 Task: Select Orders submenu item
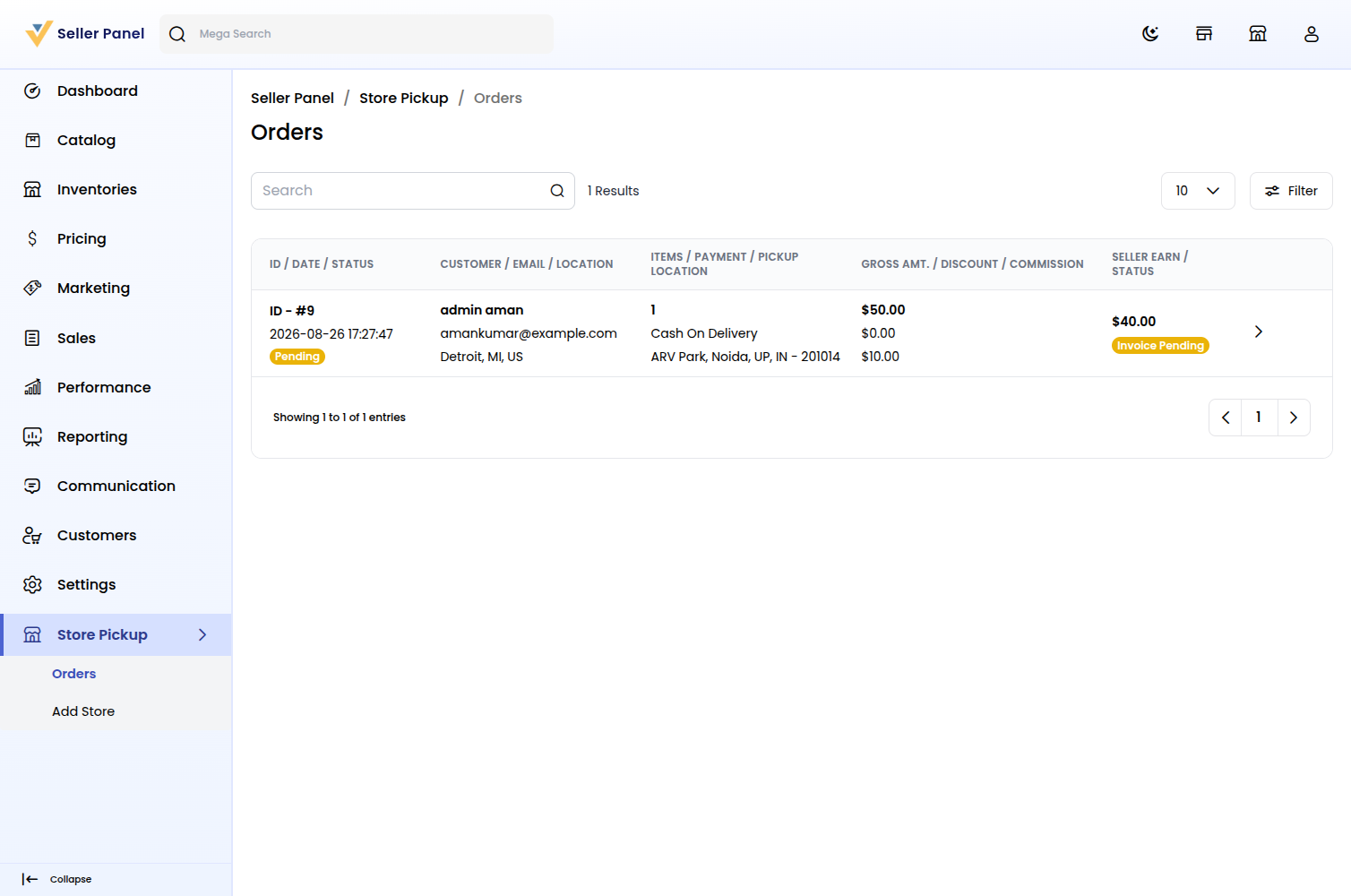click(74, 674)
